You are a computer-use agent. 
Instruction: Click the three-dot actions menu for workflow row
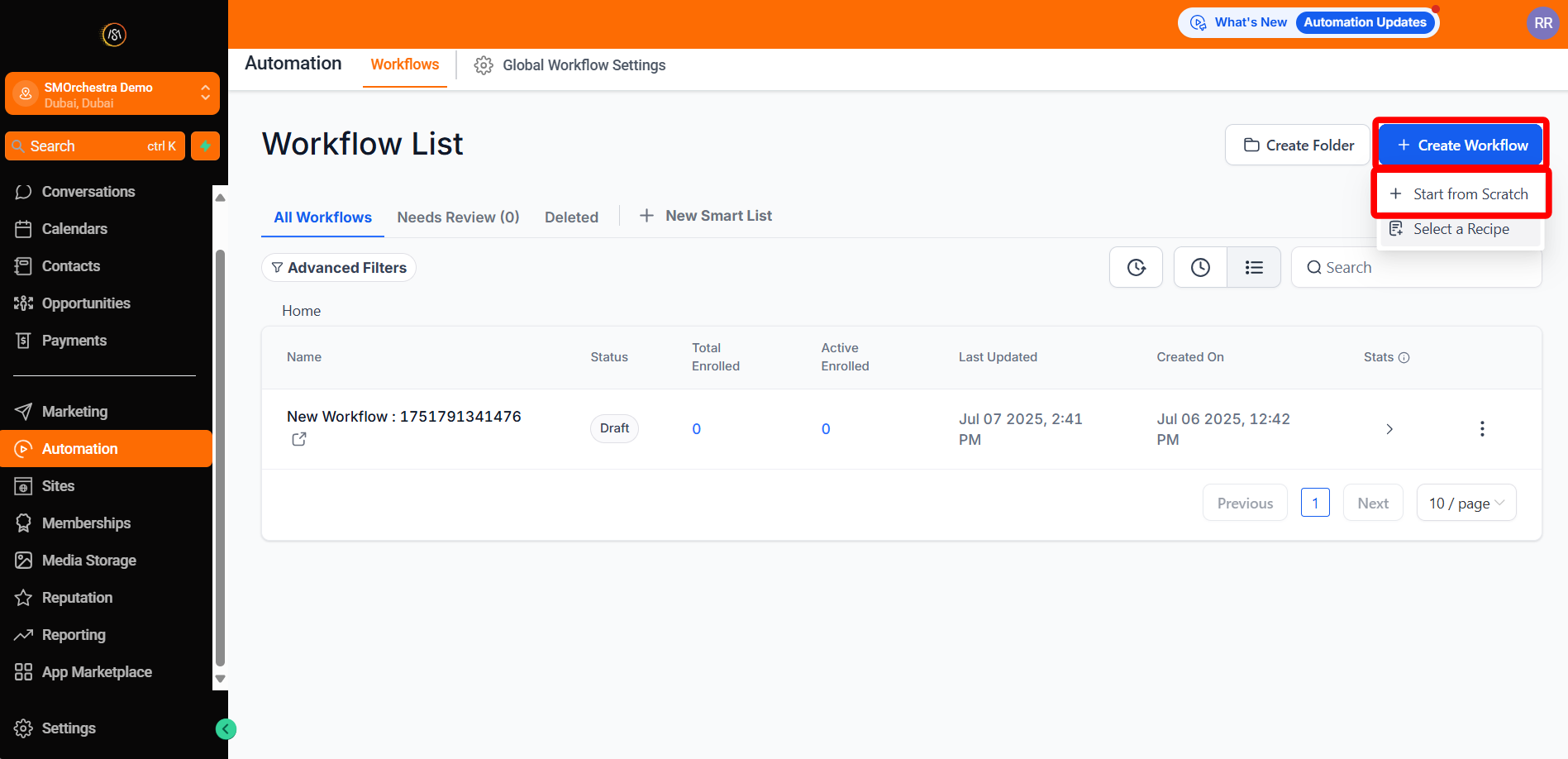1482,428
